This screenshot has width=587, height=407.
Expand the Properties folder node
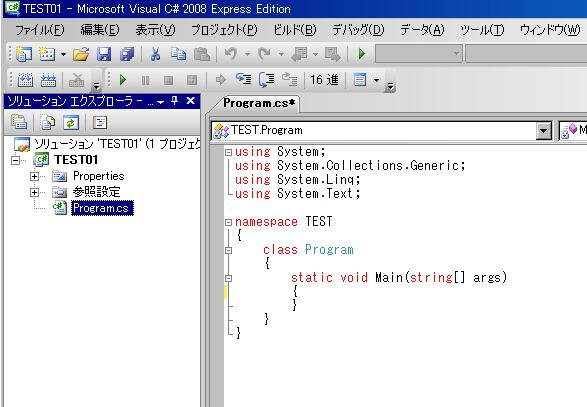[34, 176]
